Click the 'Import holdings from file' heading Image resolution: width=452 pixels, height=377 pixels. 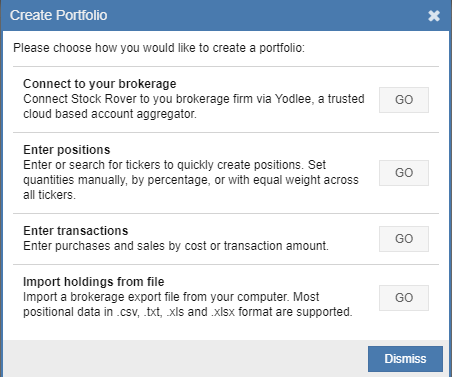[94, 282]
